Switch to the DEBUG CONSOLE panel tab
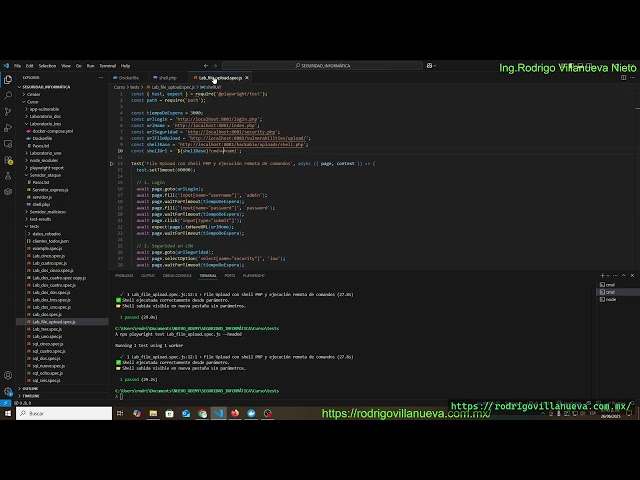The image size is (640, 480). [x=177, y=276]
